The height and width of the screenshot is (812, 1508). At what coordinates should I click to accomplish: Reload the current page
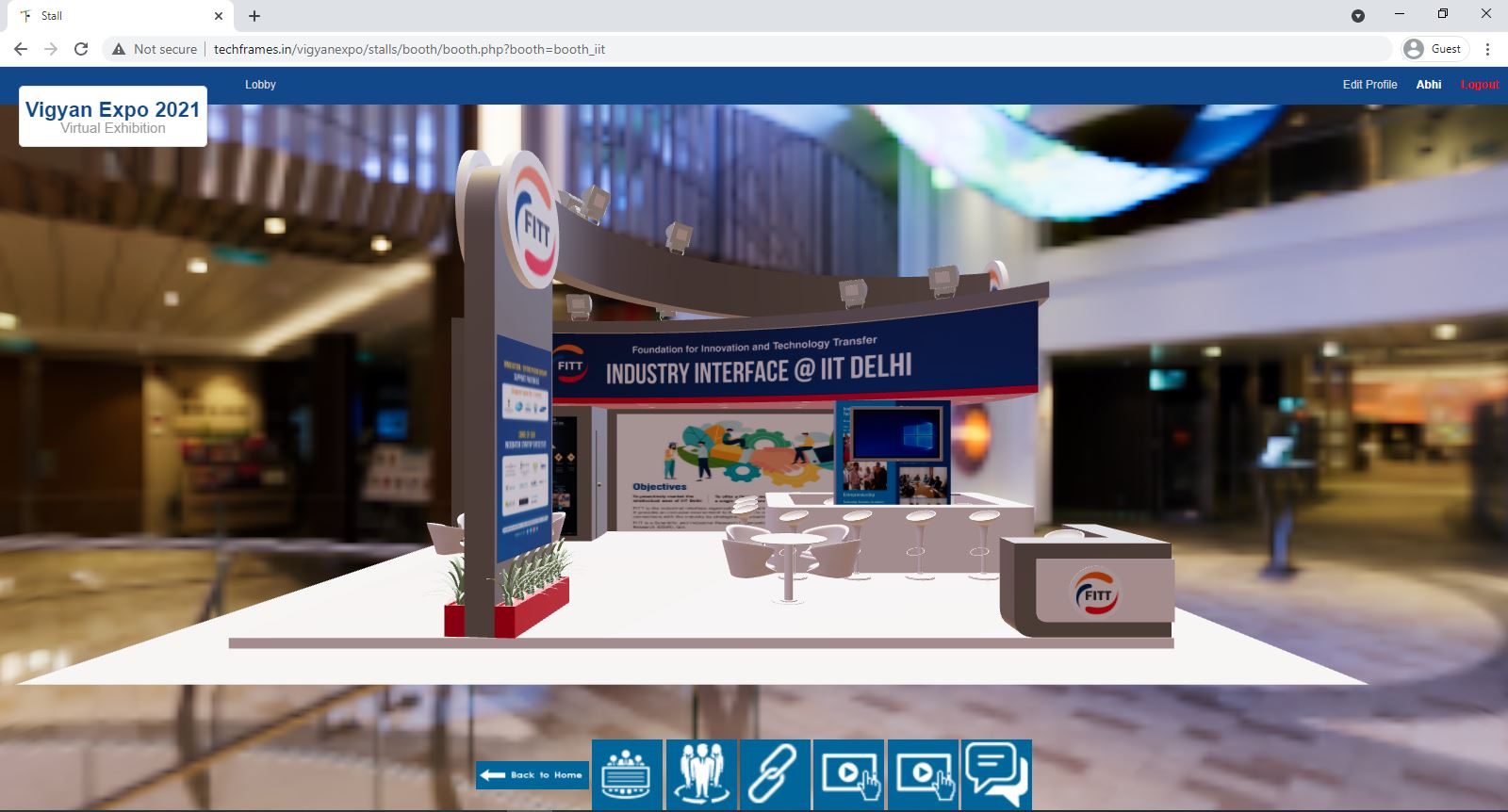[81, 49]
